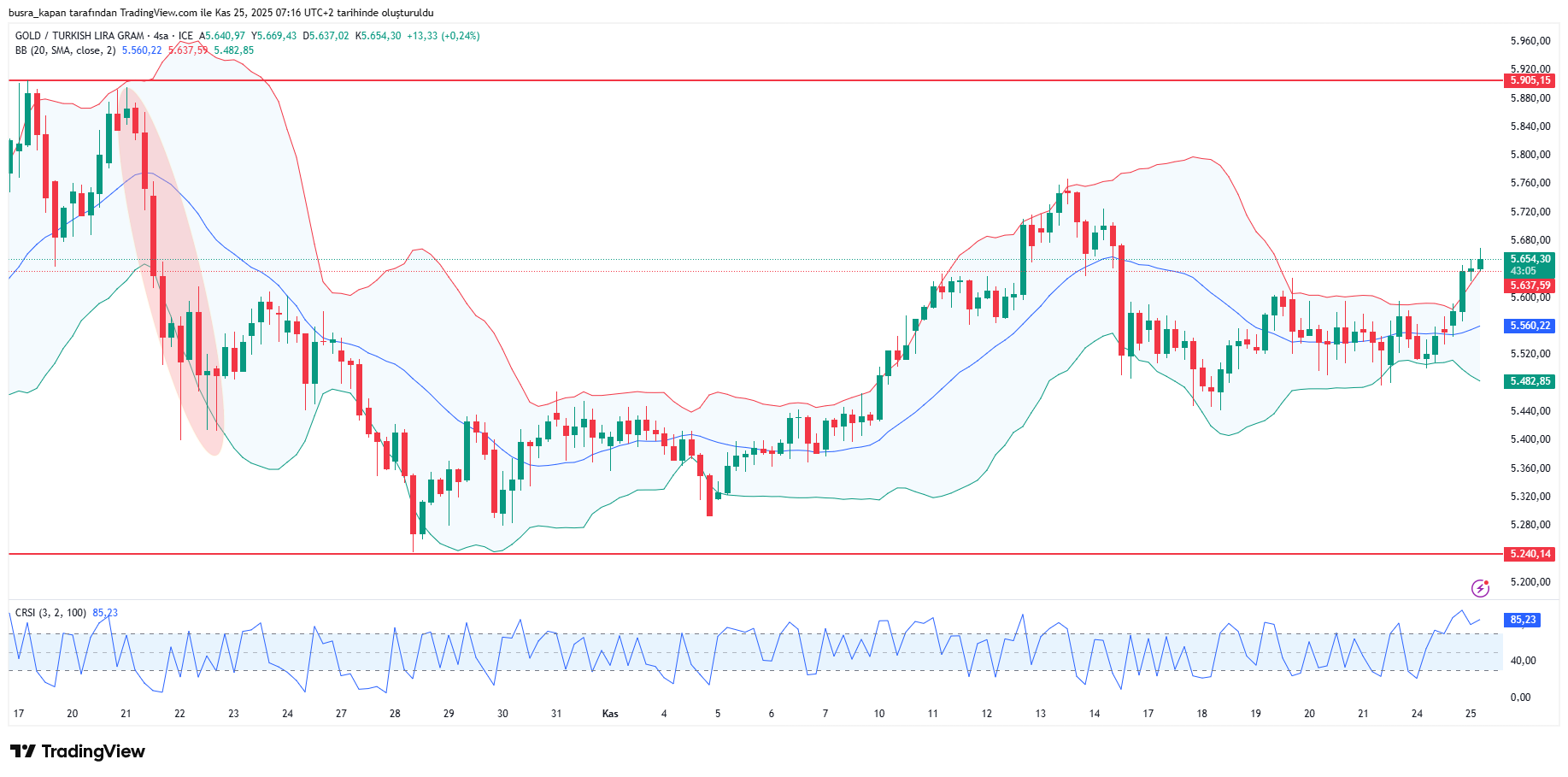This screenshot has height=777, width=1568.
Task: Select the 4sa interval label
Action: tap(161, 36)
